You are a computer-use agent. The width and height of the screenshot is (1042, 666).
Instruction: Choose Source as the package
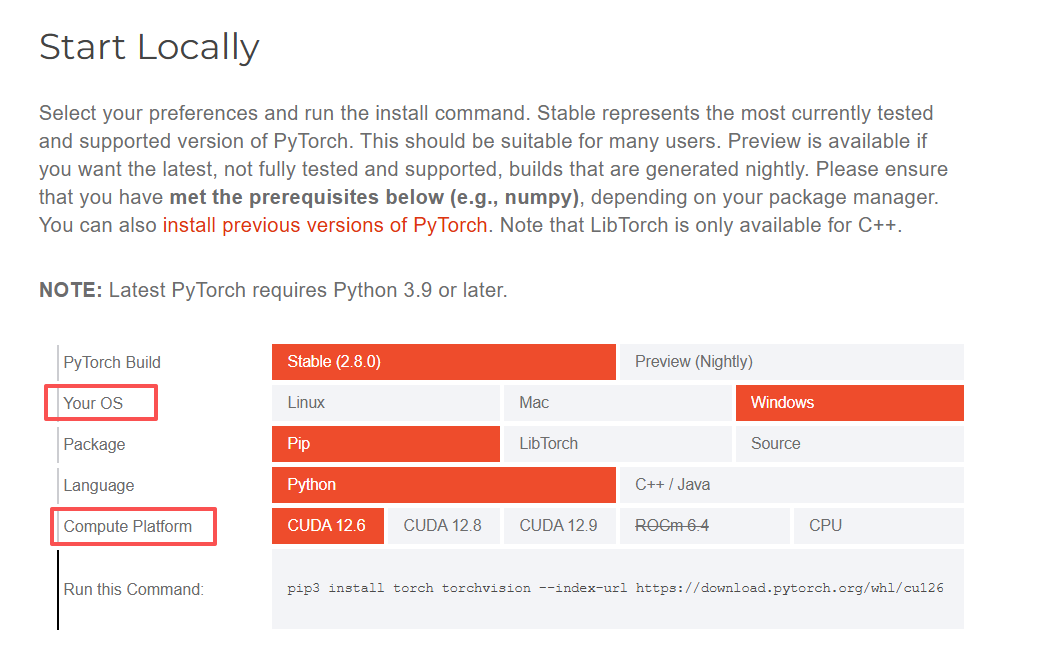(849, 444)
